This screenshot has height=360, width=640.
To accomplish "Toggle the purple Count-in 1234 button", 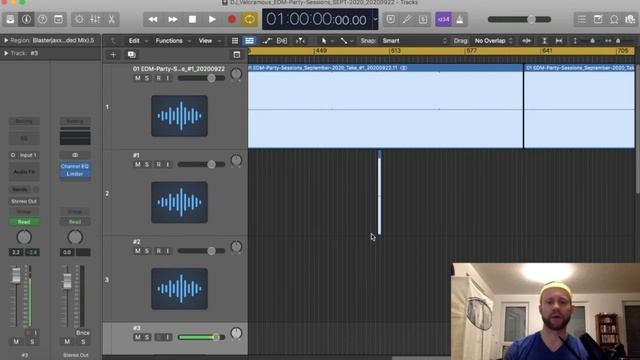I will [x=444, y=19].
